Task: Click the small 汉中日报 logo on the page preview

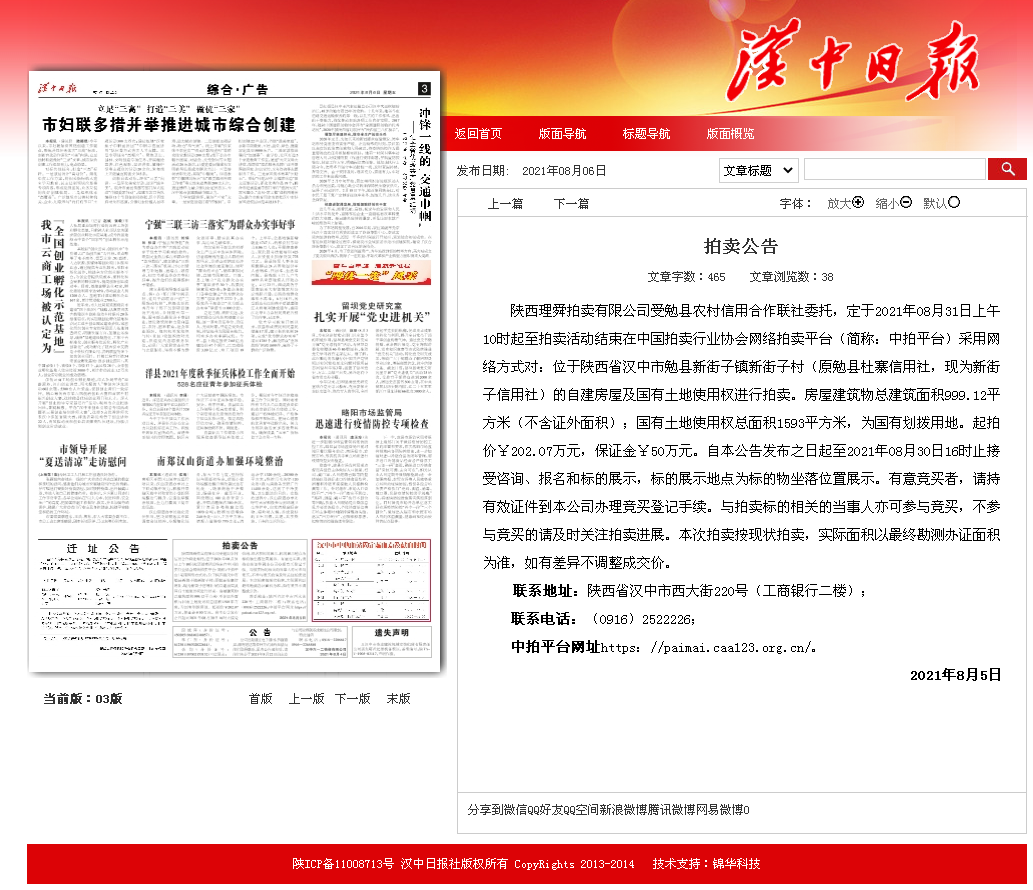Action: (57, 88)
